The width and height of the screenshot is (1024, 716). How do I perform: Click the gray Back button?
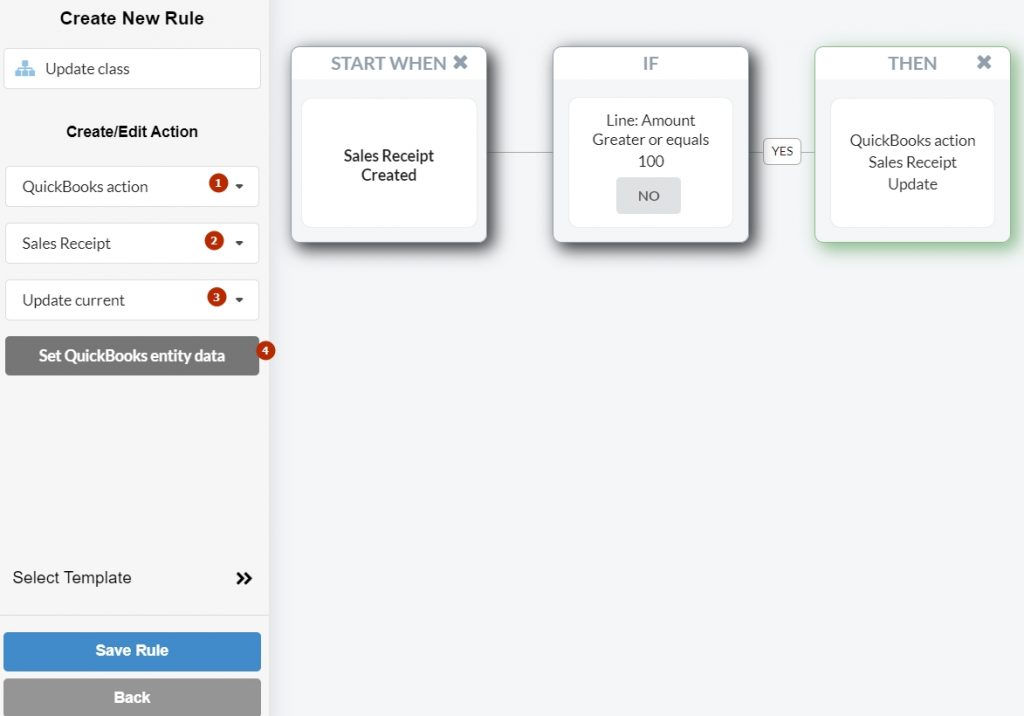(x=132, y=697)
